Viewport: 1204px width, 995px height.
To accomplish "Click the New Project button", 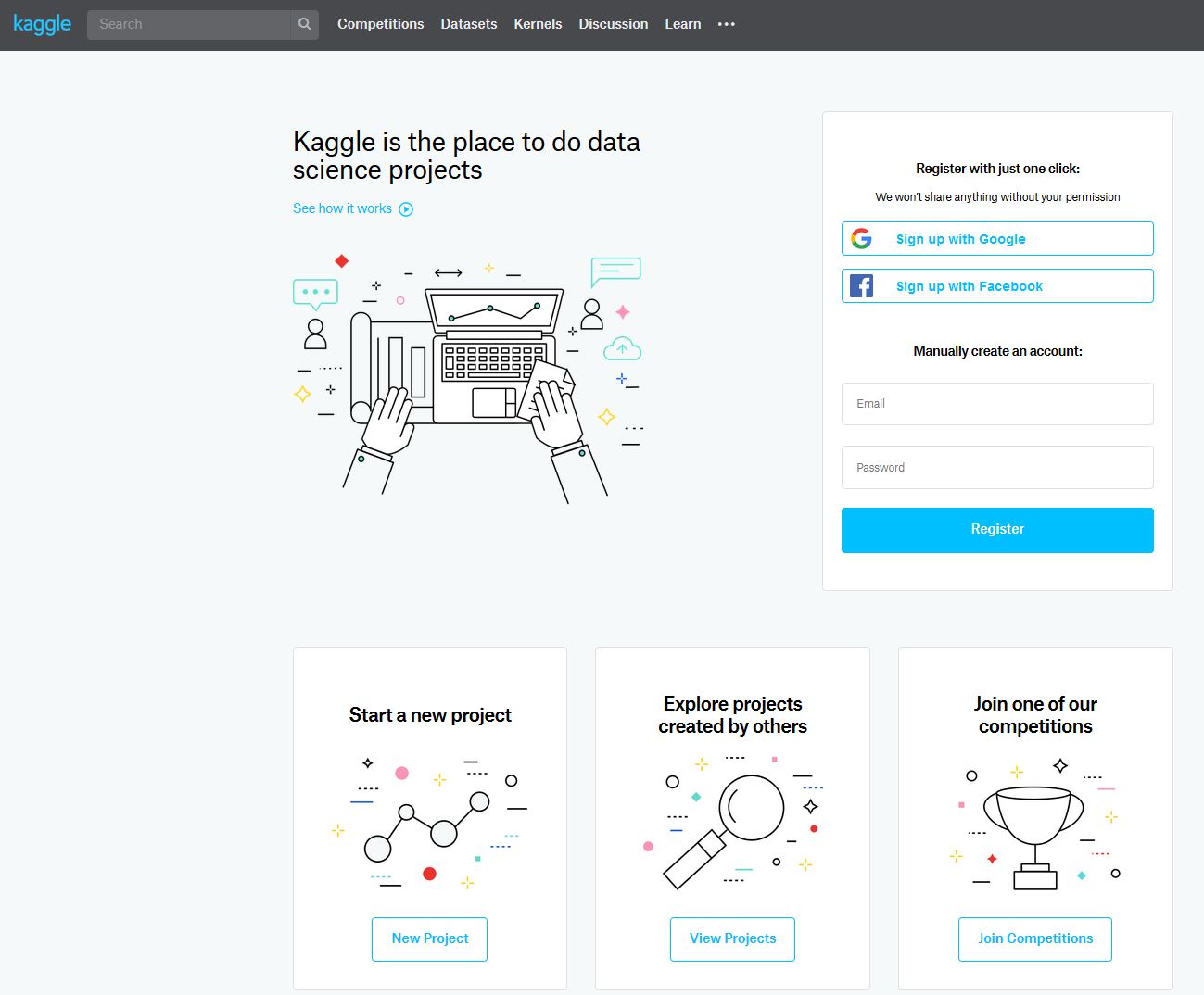I will 429,938.
